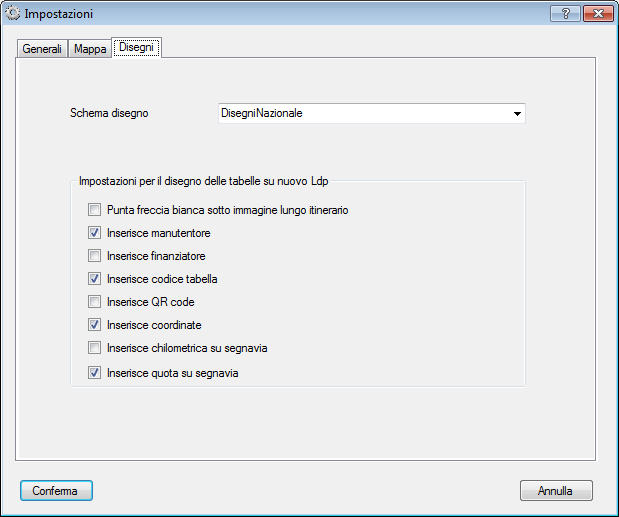The width and height of the screenshot is (619, 517).
Task: Click the DisegniNazionale combo box field
Action: pos(360,114)
